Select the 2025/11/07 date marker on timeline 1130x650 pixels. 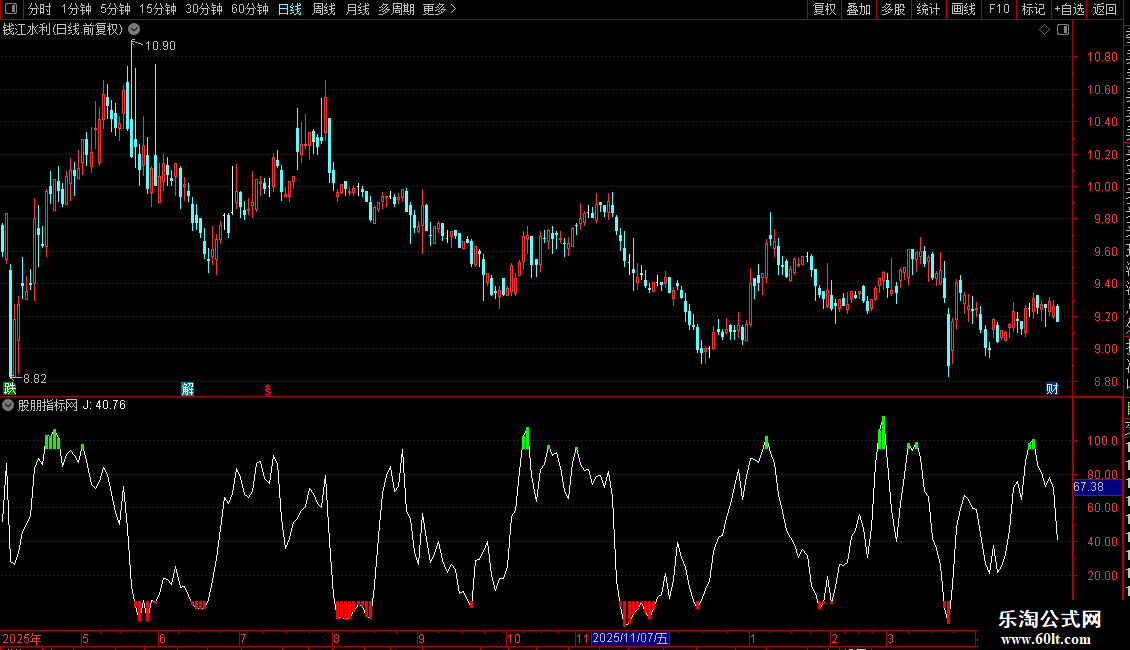point(631,638)
